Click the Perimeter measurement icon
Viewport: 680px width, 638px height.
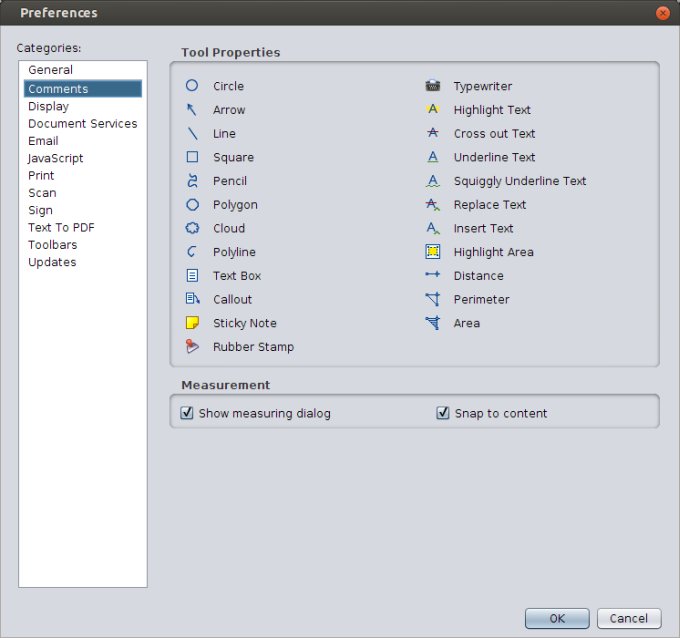click(x=433, y=299)
